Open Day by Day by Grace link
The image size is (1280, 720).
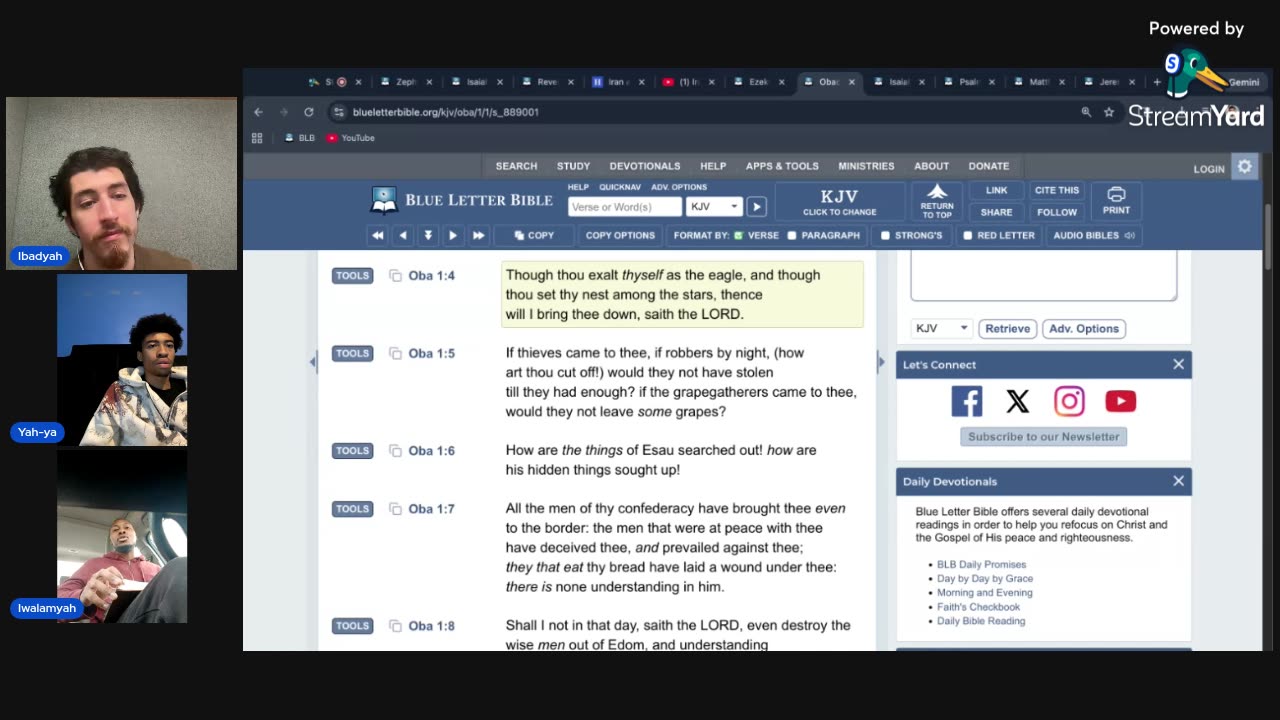(x=985, y=579)
